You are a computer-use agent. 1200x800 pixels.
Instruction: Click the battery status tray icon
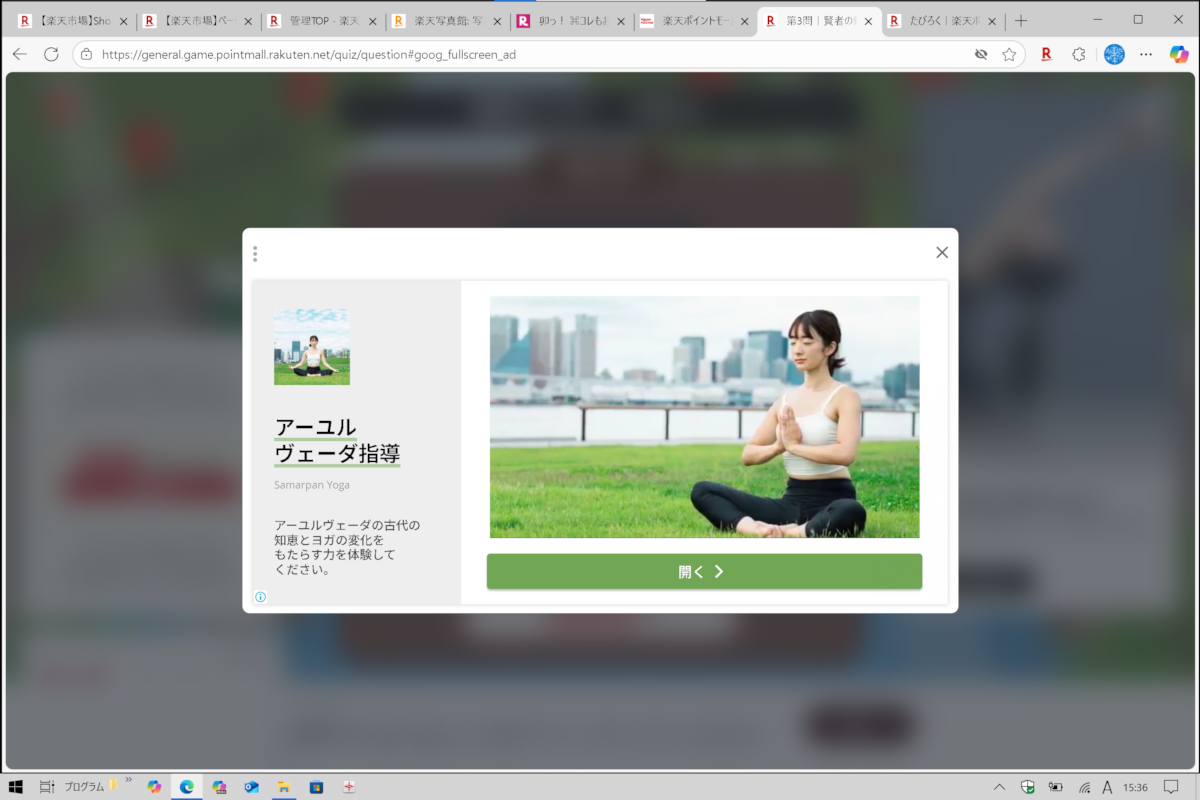pos(1055,787)
